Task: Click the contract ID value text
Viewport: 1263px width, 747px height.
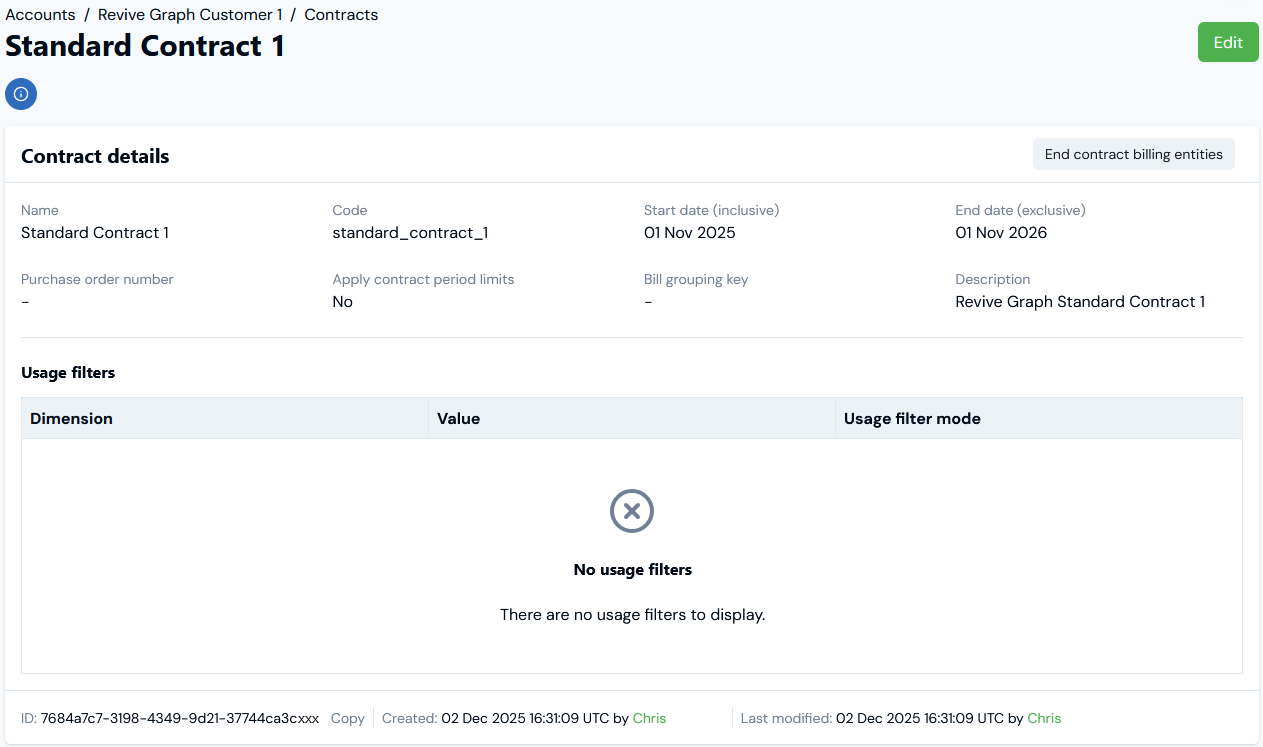Action: tap(180, 718)
